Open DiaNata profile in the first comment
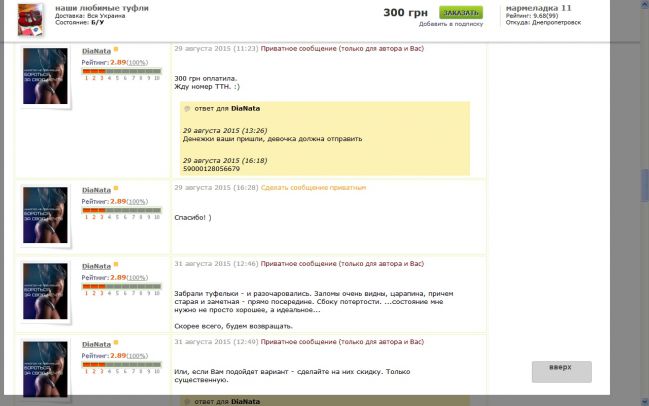The height and width of the screenshot is (406, 649). pos(96,49)
